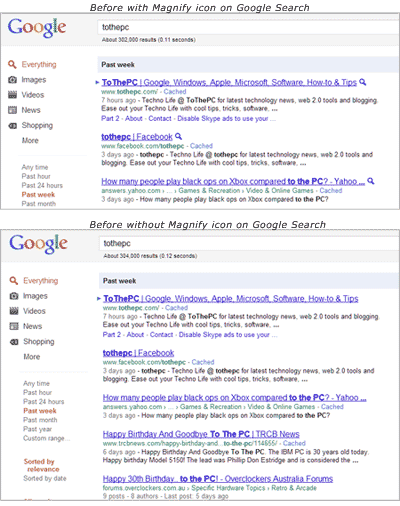Open Cached link of Yahoo answers result, top screenshot
Screen dimensions: 400x506
click(331, 191)
